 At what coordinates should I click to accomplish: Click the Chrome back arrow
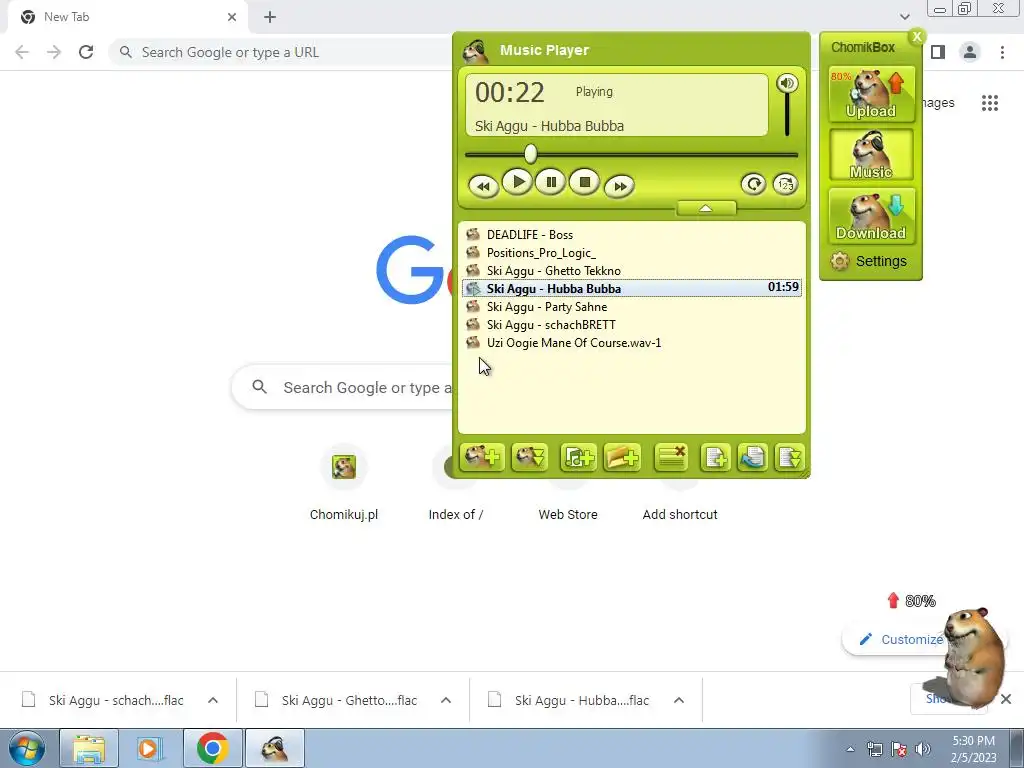[22, 52]
